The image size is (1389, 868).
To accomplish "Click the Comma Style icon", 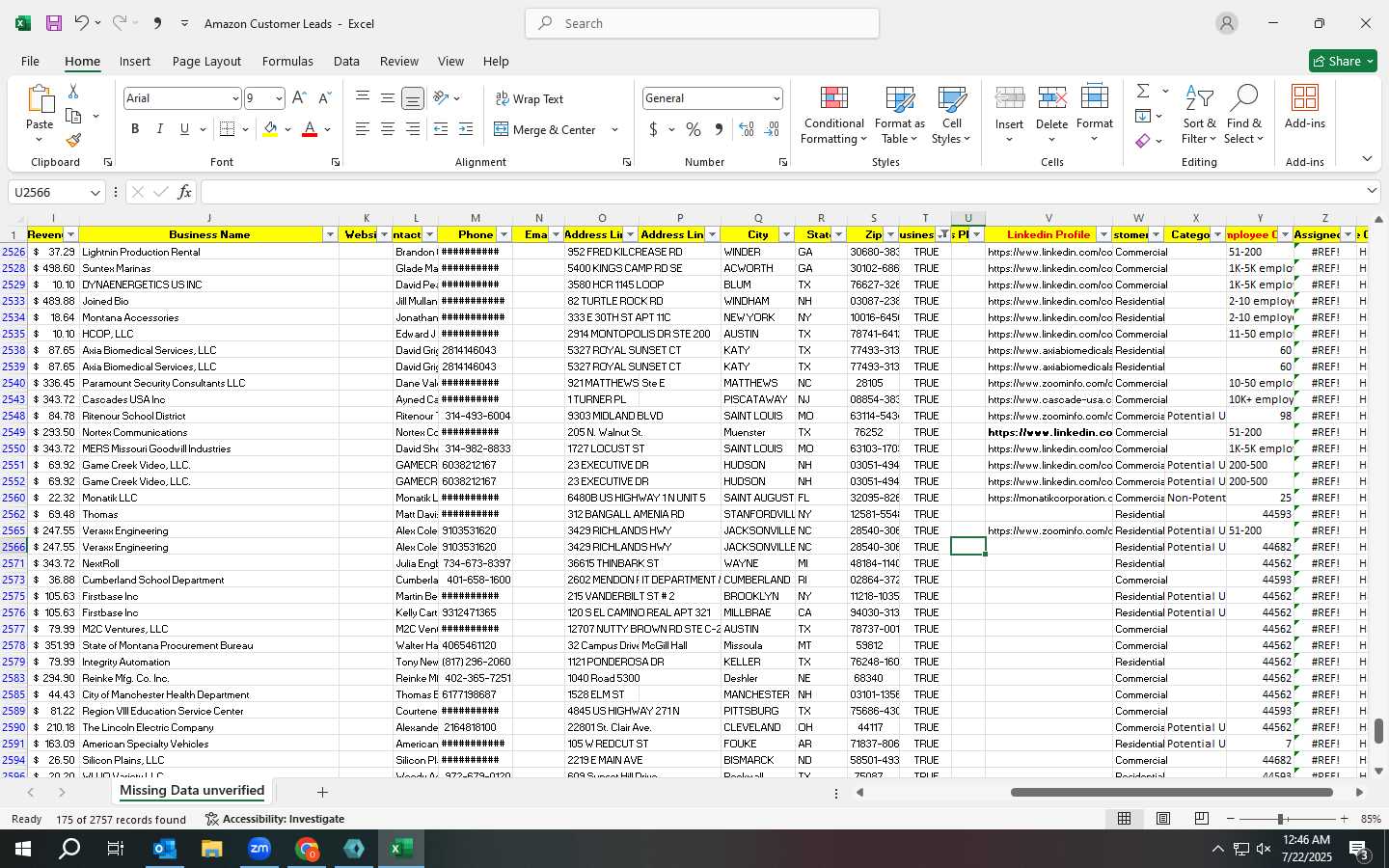I will 719,129.
